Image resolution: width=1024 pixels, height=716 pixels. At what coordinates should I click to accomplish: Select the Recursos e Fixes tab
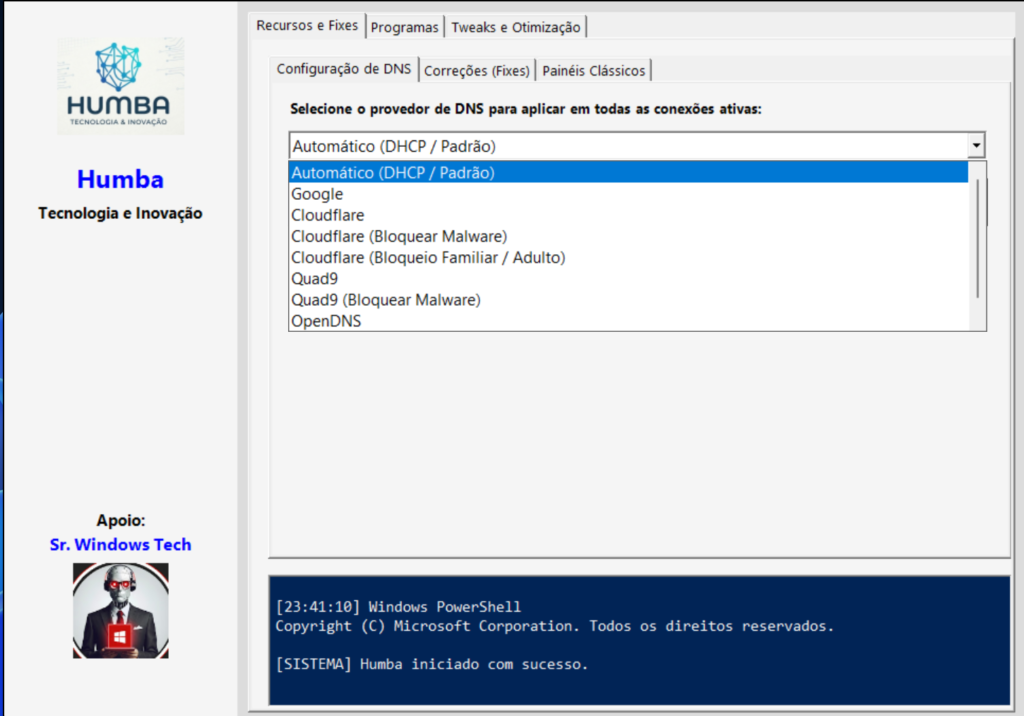click(x=307, y=26)
